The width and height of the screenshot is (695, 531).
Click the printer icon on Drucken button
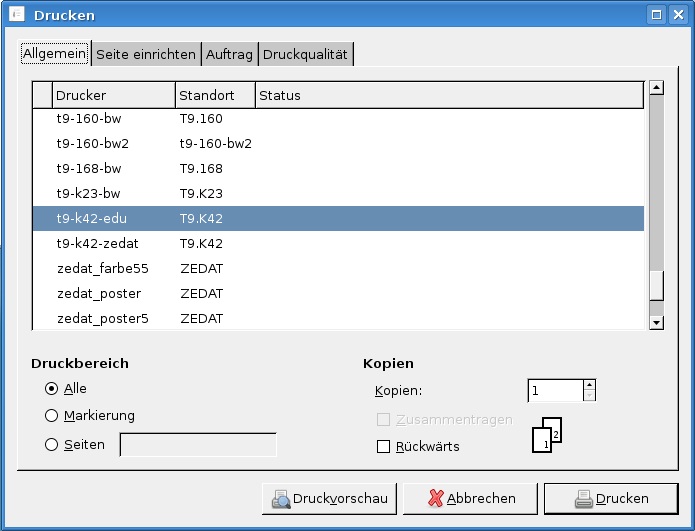tap(583, 498)
